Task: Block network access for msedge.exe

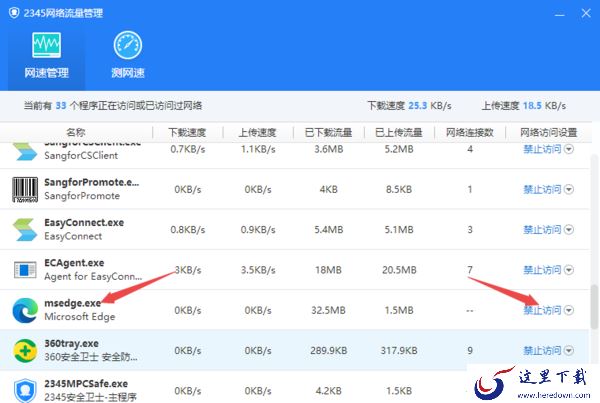Action: pos(542,310)
